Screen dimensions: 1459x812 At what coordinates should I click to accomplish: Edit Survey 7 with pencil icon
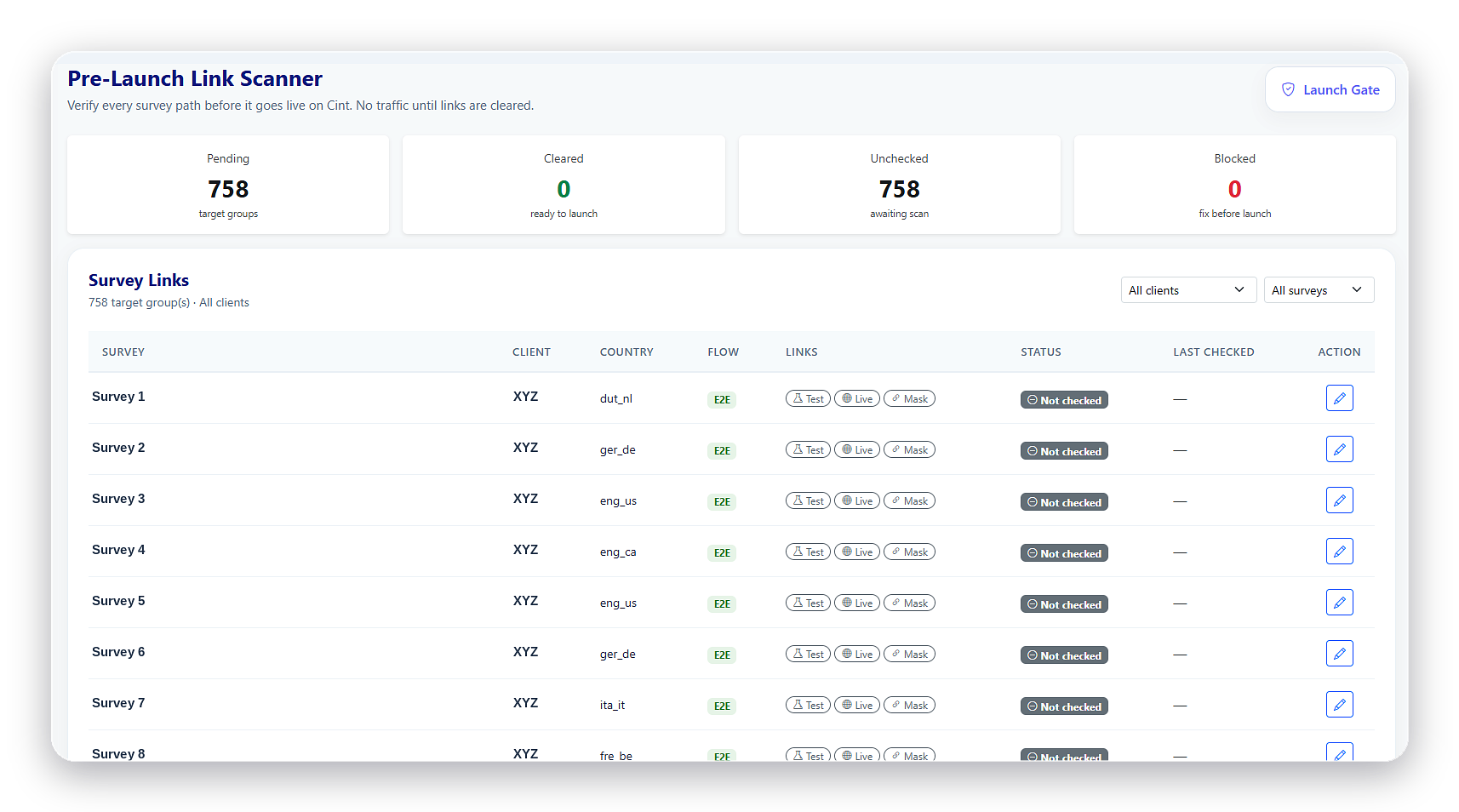click(1339, 705)
